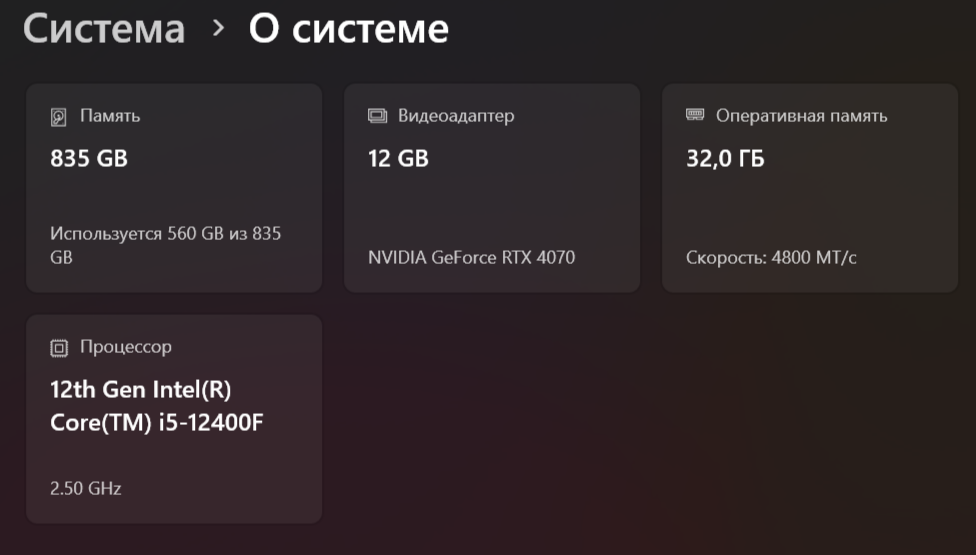Click the 2.50 GHz processor speed

[x=85, y=489]
